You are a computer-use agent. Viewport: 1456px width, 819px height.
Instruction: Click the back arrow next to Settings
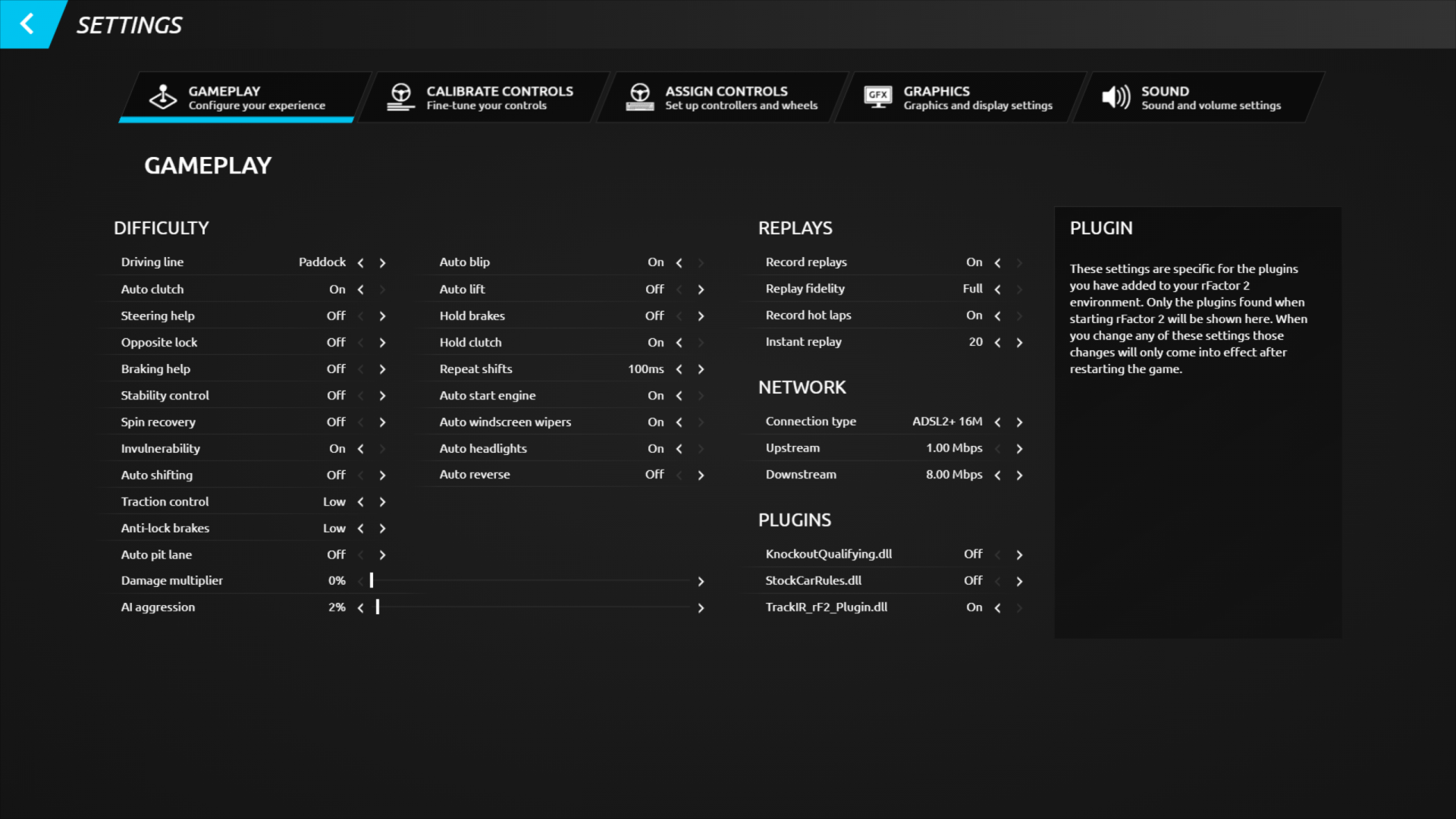27,24
